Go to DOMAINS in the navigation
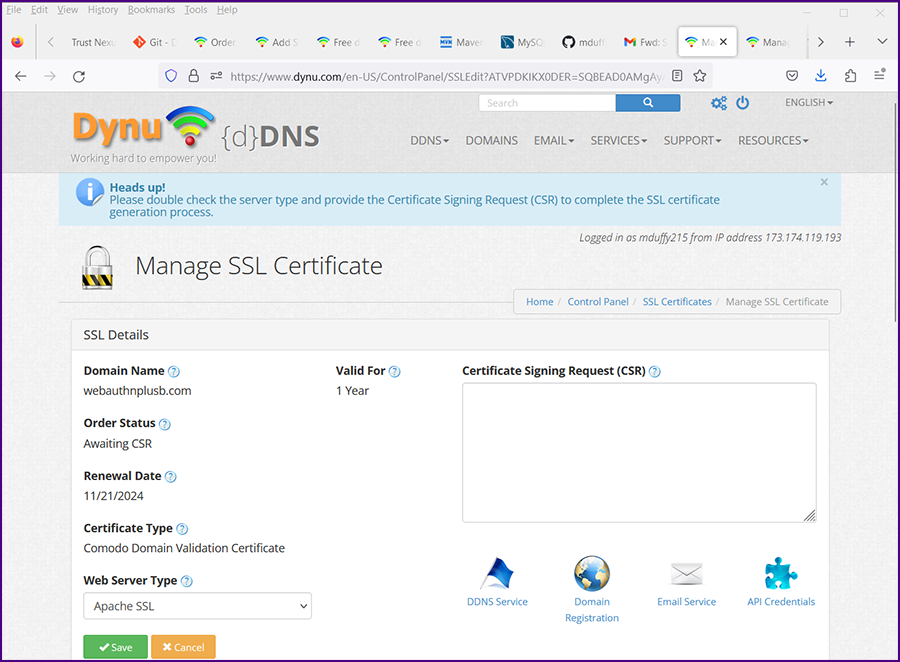900x662 pixels. (491, 141)
